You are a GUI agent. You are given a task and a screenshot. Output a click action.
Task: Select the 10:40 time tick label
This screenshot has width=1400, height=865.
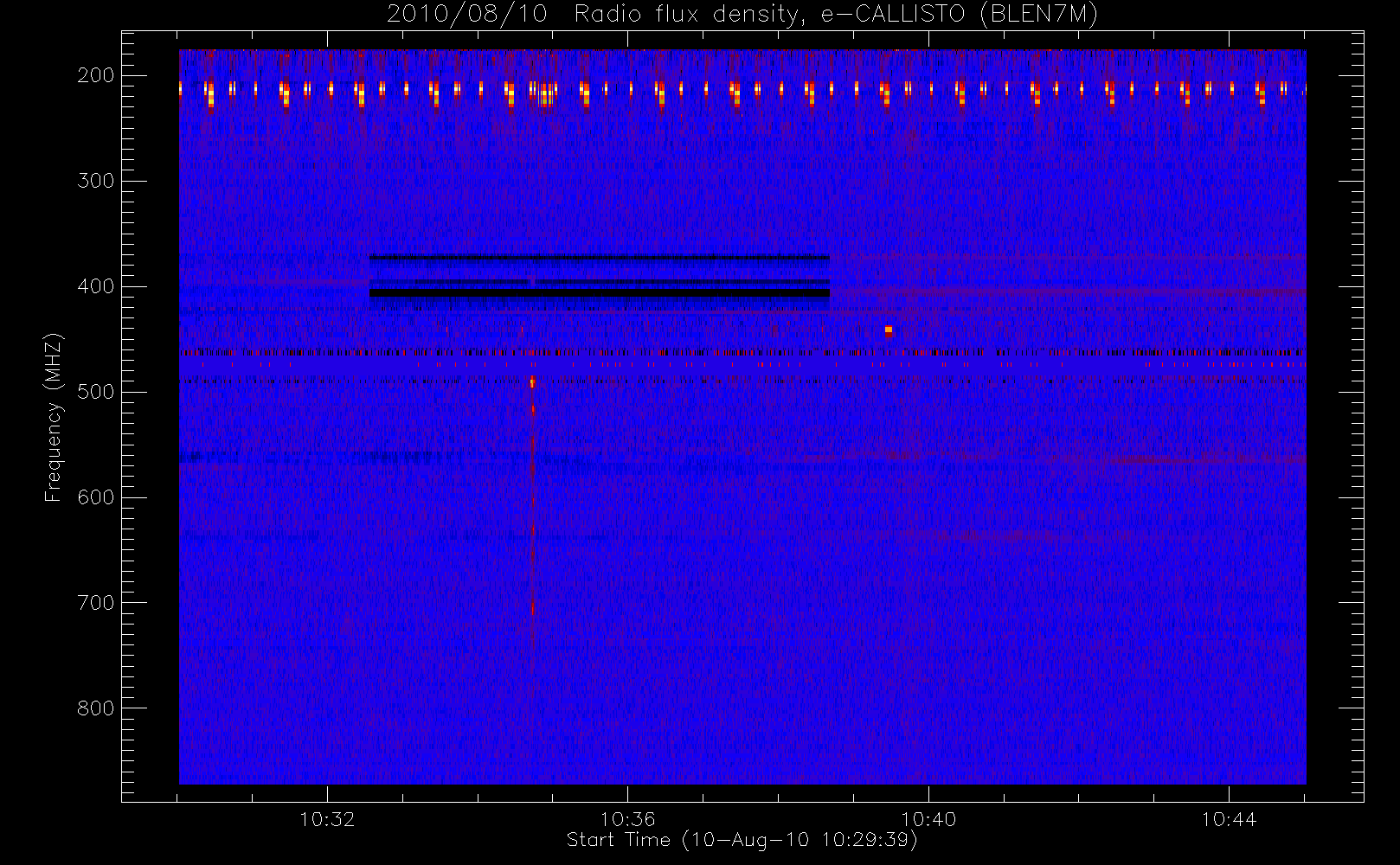click(x=928, y=819)
